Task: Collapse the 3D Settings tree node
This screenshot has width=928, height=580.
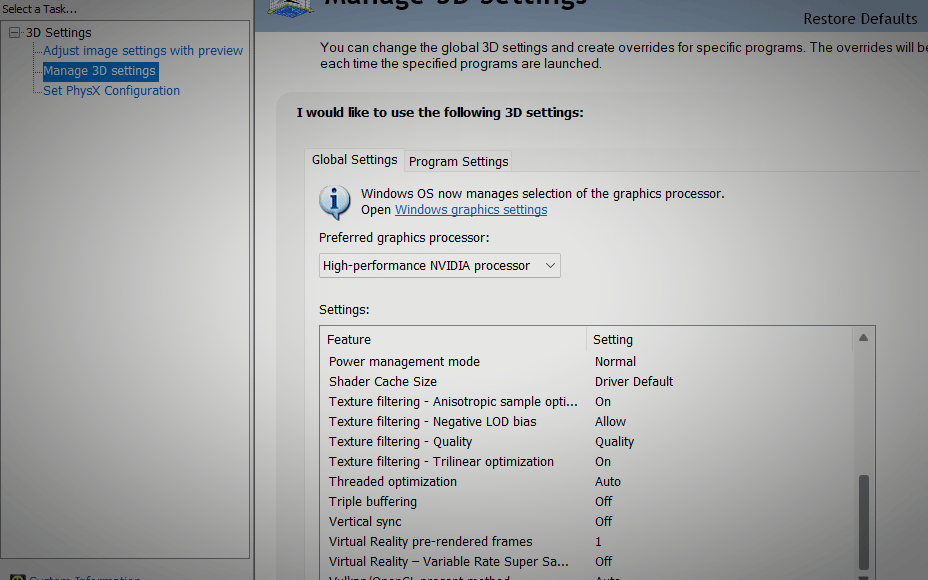Action: [15, 33]
